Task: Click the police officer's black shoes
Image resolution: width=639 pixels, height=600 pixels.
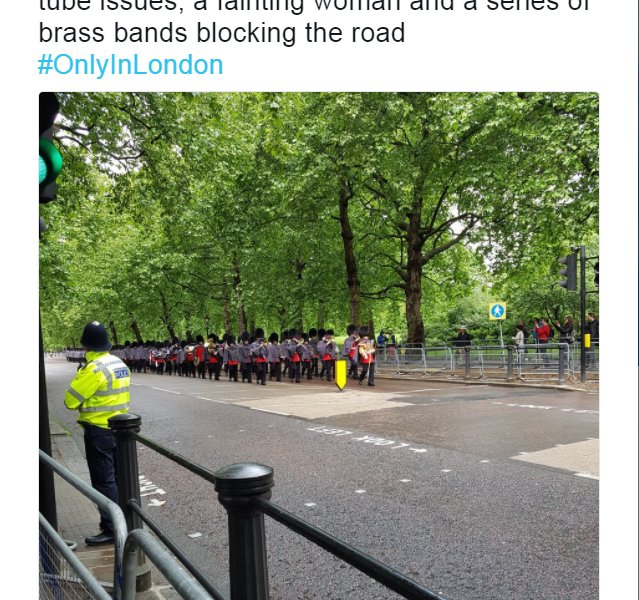Action: pyautogui.click(x=100, y=538)
